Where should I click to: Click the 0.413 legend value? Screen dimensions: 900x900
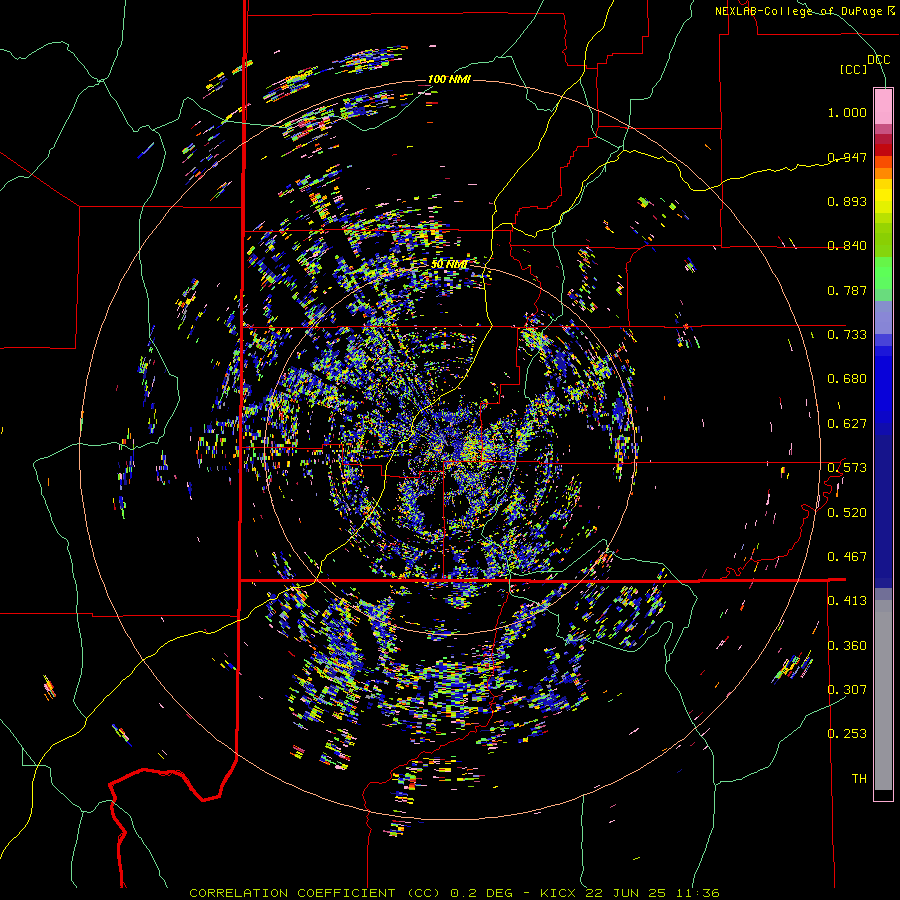tap(847, 601)
